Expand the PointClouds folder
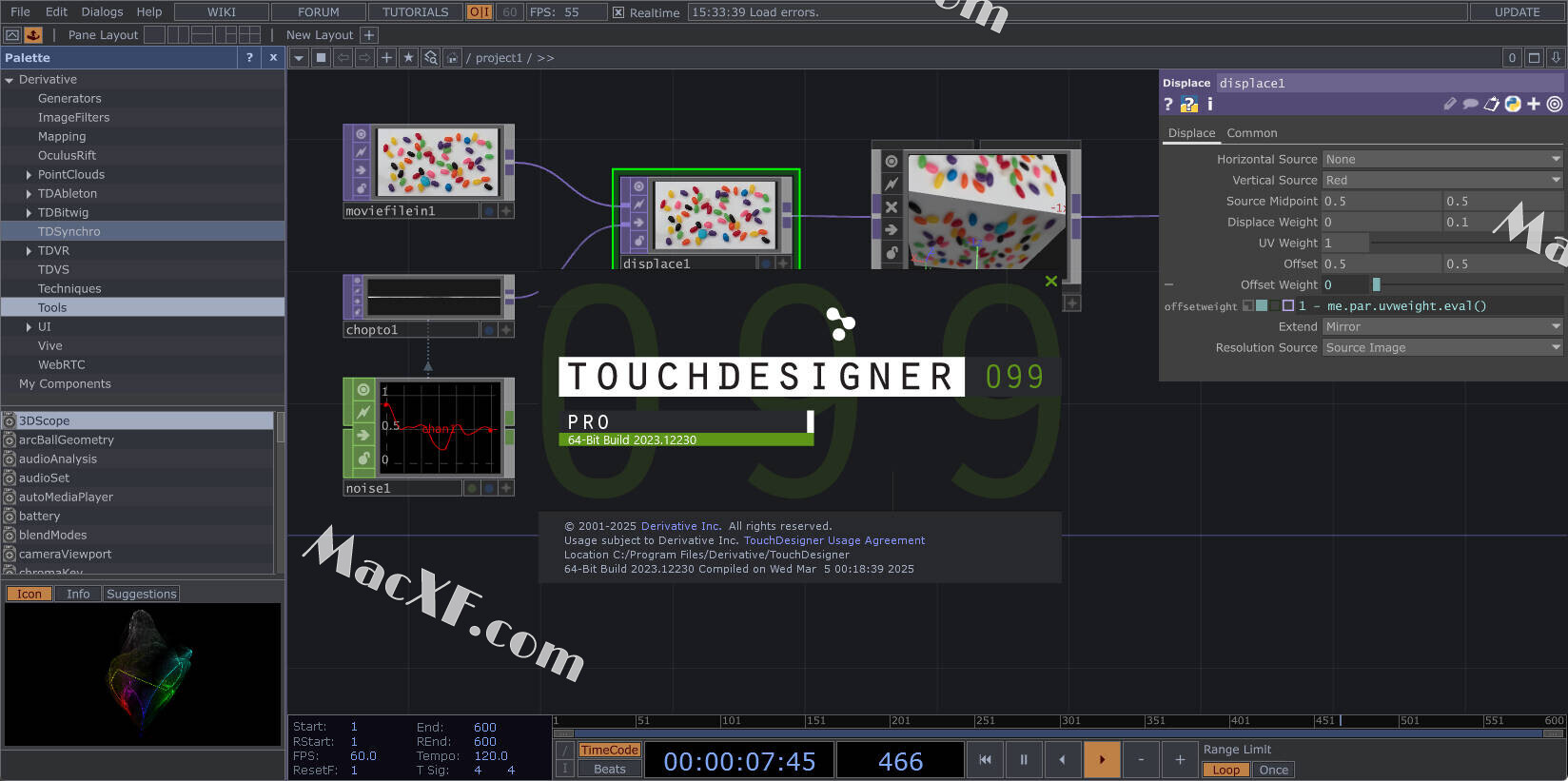1568x781 pixels. [29, 175]
